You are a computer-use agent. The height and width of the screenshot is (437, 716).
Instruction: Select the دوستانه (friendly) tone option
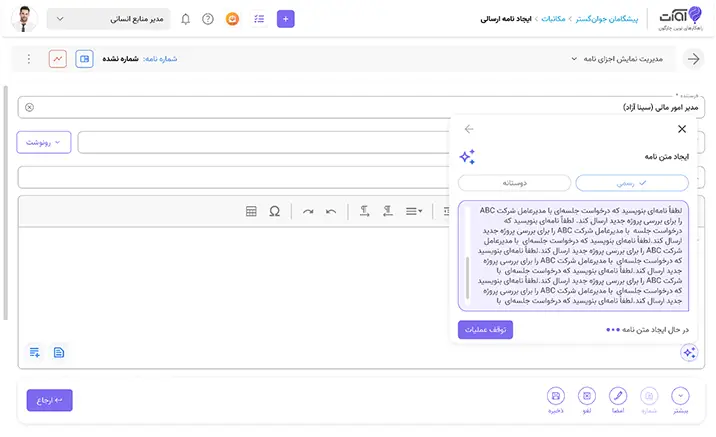(x=514, y=183)
